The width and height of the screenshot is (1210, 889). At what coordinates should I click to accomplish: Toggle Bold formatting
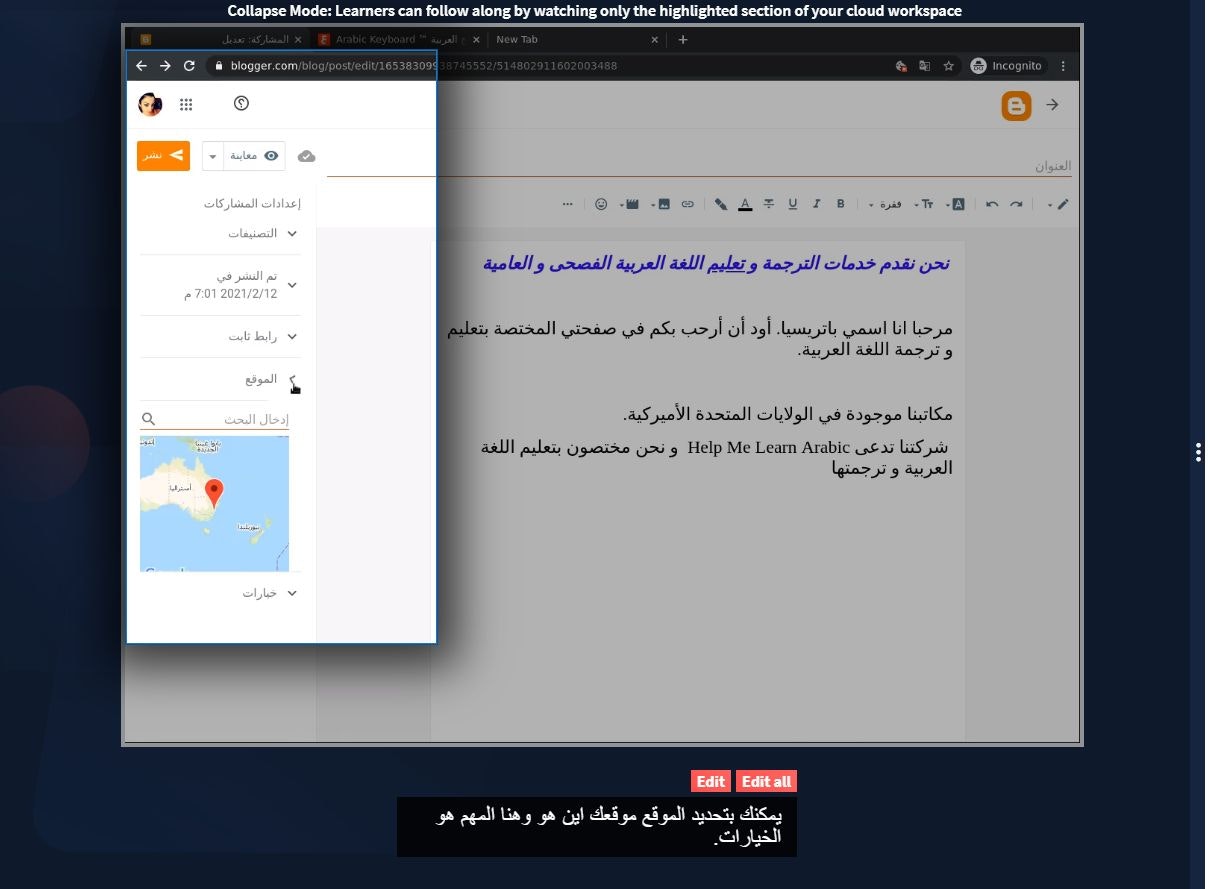pos(841,204)
